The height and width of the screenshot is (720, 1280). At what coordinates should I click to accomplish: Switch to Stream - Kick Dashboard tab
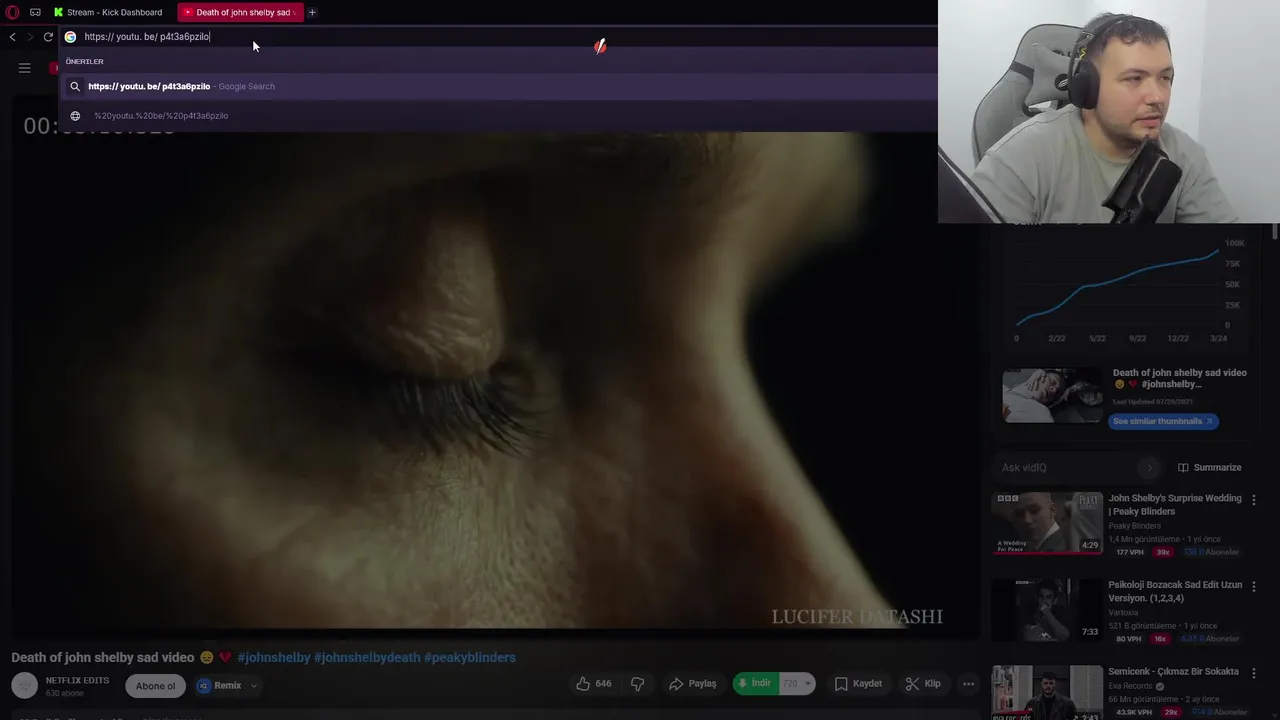pos(108,12)
